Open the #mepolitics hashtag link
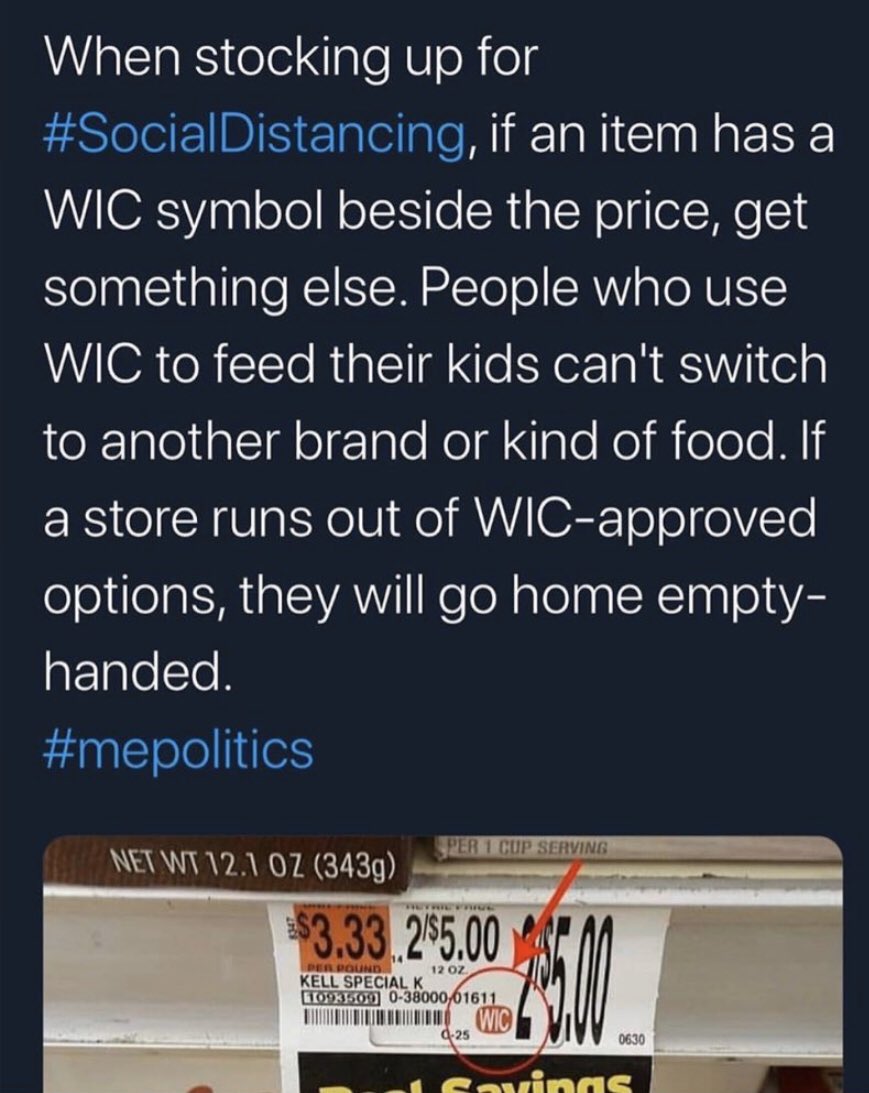The image size is (869, 1093). [x=178, y=750]
